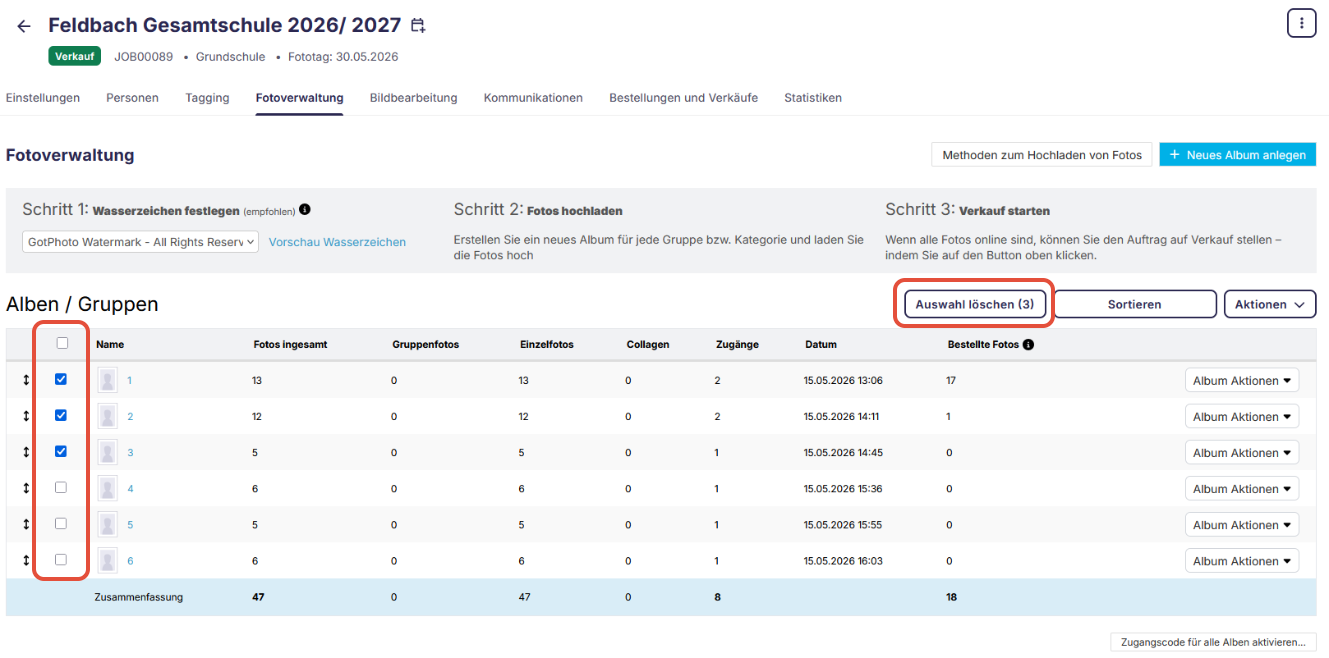
Task: Click the Zusammenfassung row label
Action: coord(139,597)
